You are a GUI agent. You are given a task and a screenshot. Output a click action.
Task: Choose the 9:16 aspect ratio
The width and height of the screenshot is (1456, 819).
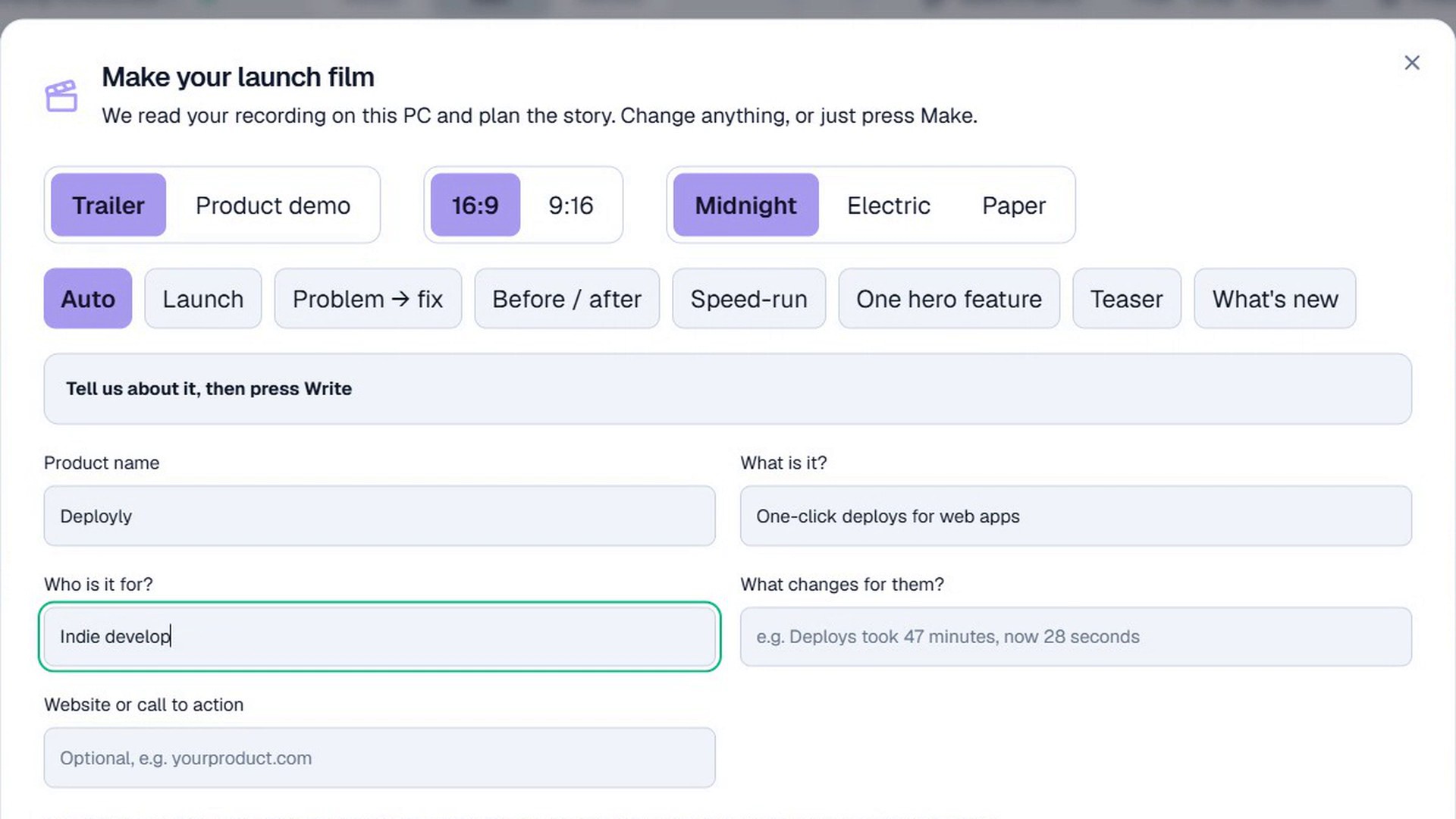[571, 205]
